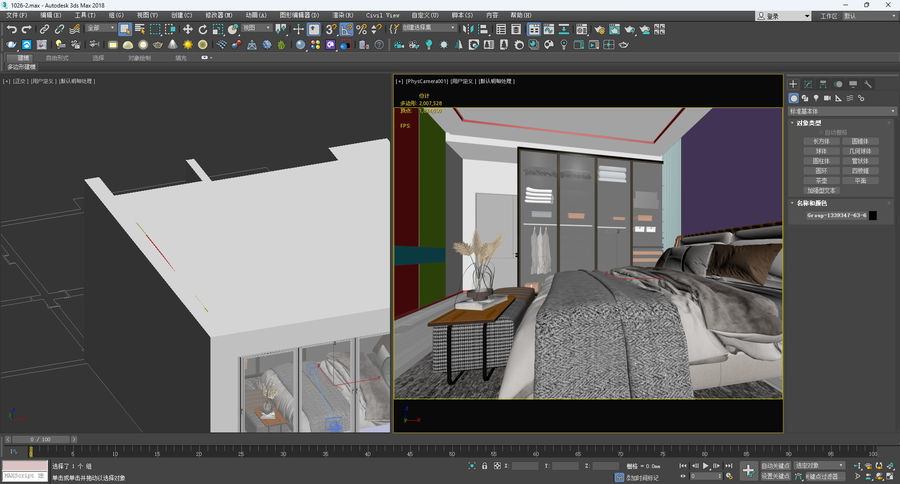Click the Render Production teapot icon
This screenshot has height=484, width=900.
pyautogui.click(x=630, y=29)
